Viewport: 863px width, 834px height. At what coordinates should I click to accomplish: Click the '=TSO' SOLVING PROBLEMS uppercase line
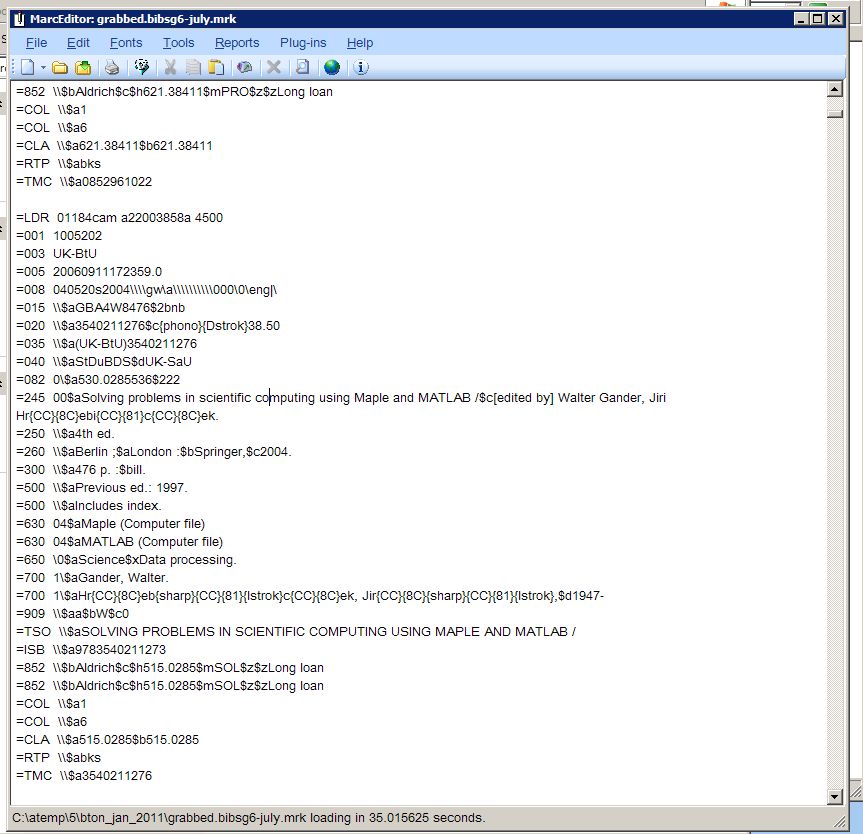tap(296, 631)
